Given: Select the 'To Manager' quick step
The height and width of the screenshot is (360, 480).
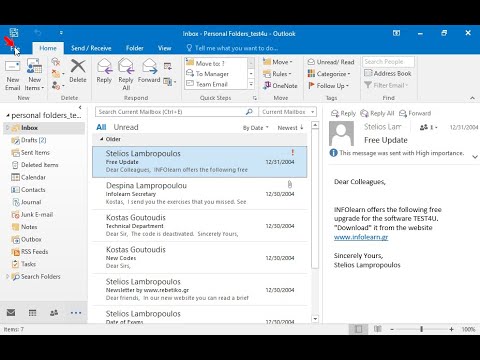Looking at the screenshot, I should (x=215, y=74).
